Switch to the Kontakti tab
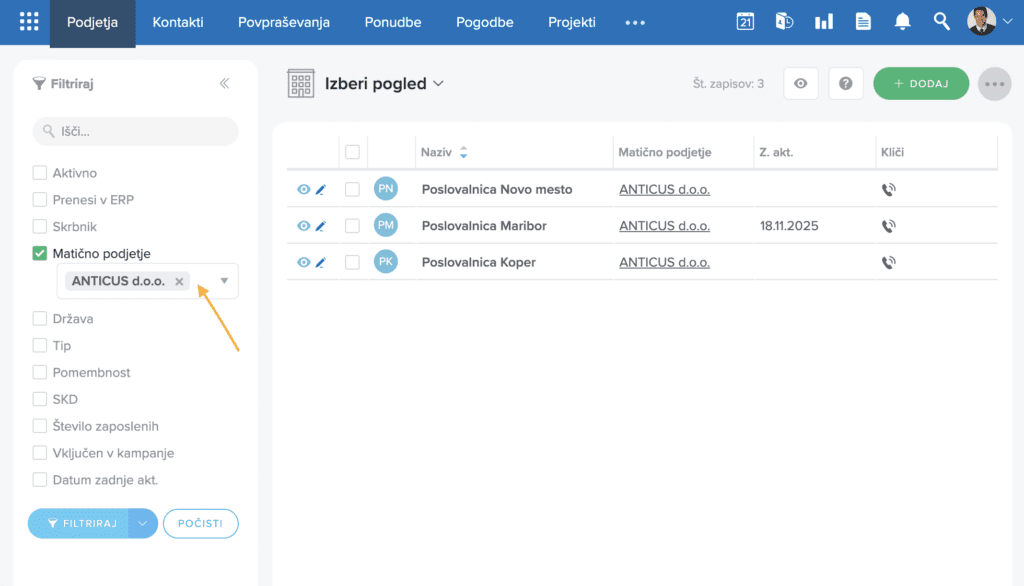Viewport: 1024px width, 586px height. click(x=178, y=22)
